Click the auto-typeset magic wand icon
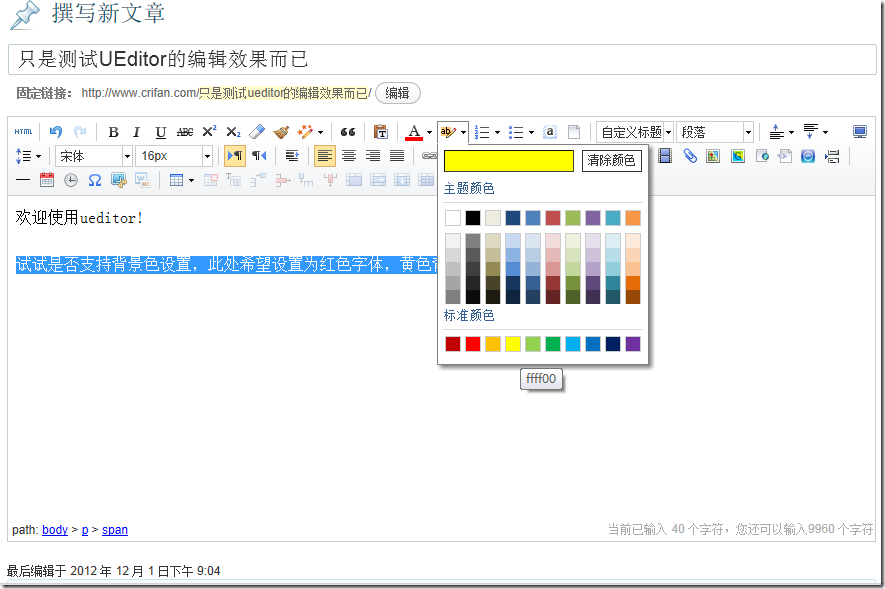The width and height of the screenshot is (885, 589). click(x=305, y=132)
